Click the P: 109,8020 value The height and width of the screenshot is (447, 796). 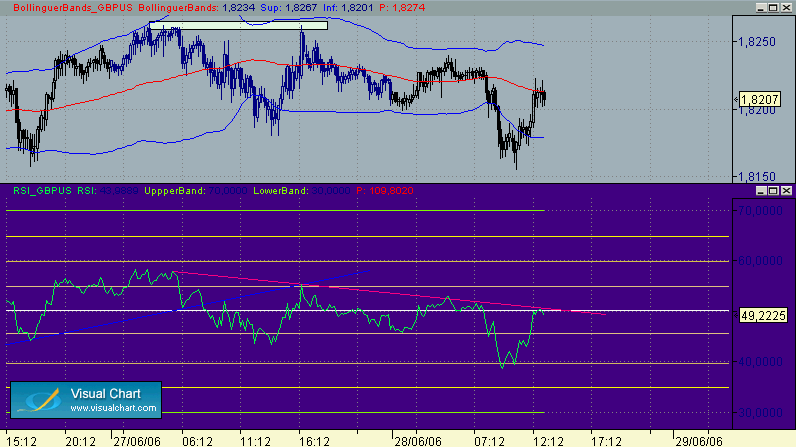385,191
